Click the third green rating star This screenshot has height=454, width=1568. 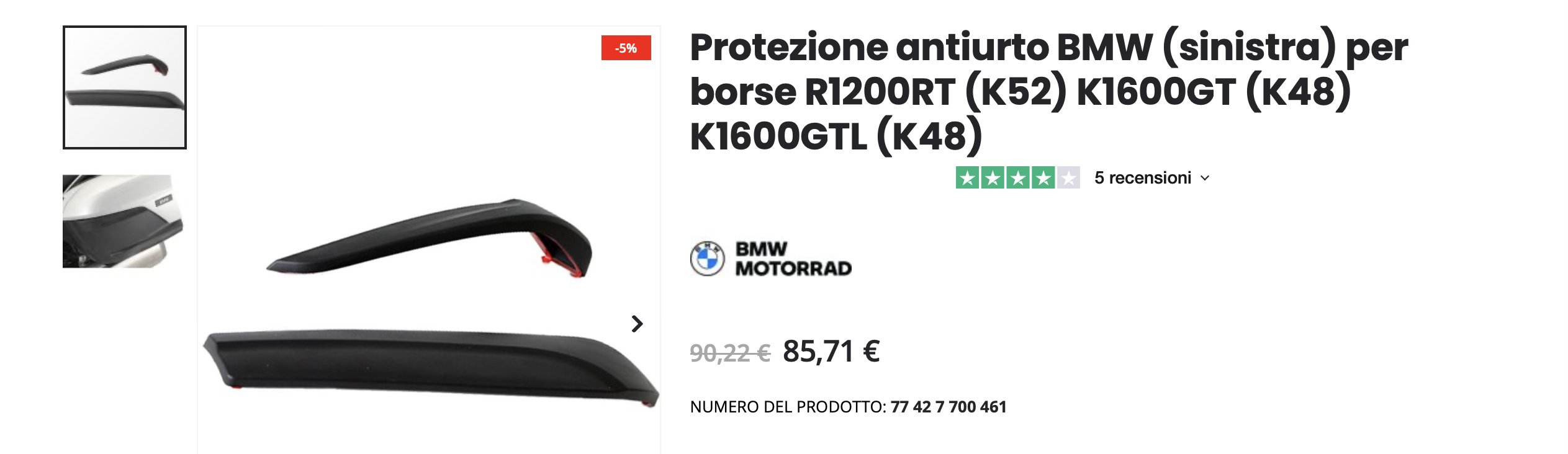(1018, 178)
